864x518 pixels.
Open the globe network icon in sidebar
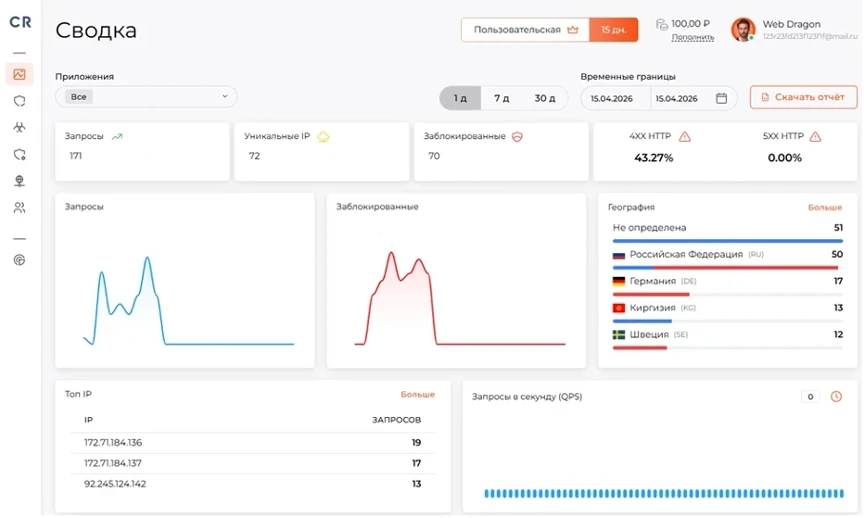(19, 181)
